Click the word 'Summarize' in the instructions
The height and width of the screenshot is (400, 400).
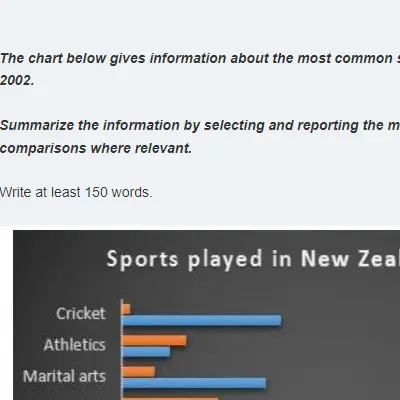(x=37, y=125)
